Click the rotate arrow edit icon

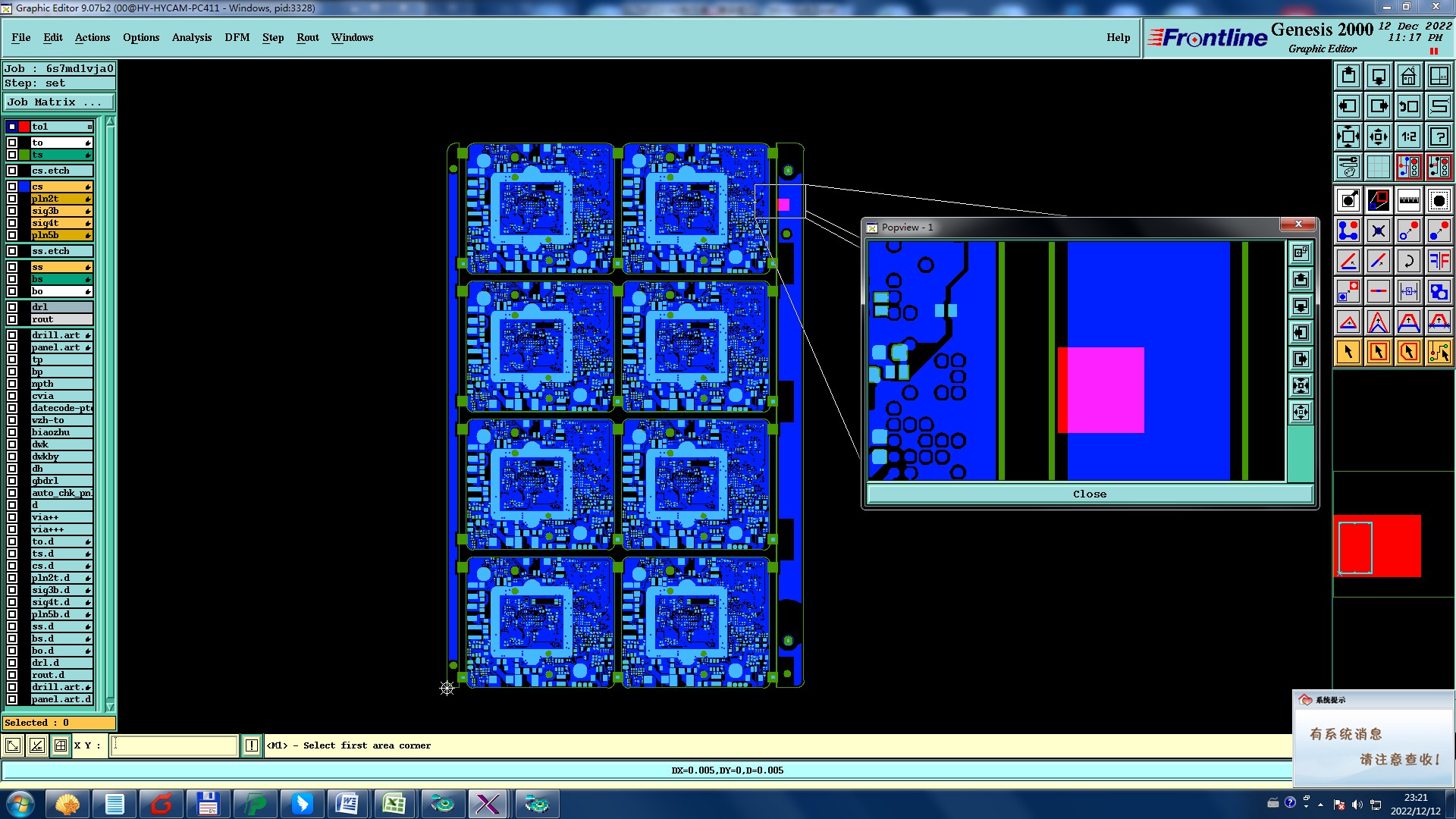point(1408,261)
